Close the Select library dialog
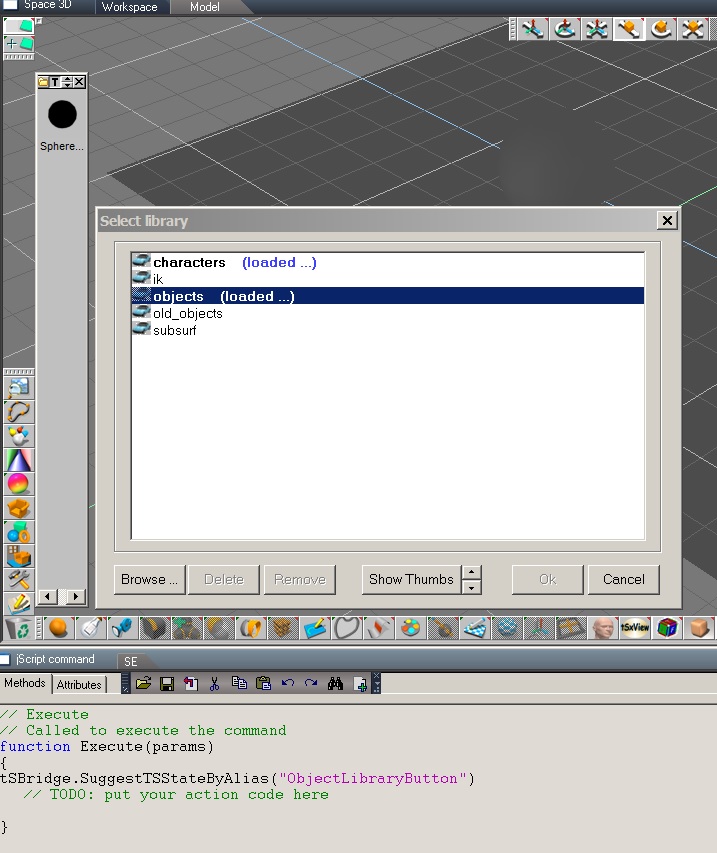Screen dimensions: 717x853 pyautogui.click(x=667, y=220)
